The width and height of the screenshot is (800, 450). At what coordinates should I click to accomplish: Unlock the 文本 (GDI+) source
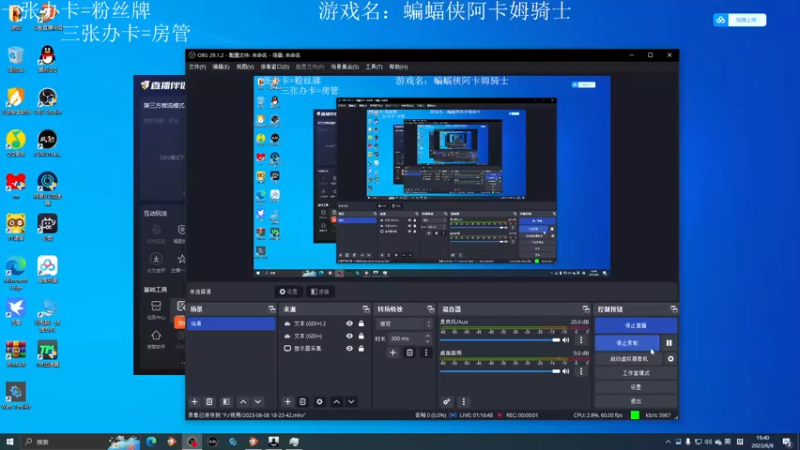coord(361,336)
